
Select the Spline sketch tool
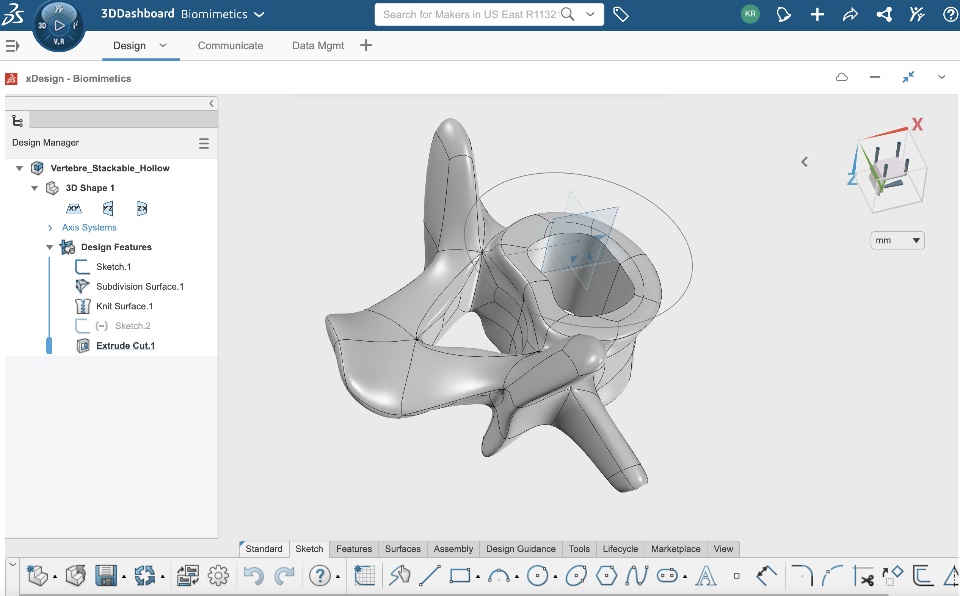click(637, 576)
